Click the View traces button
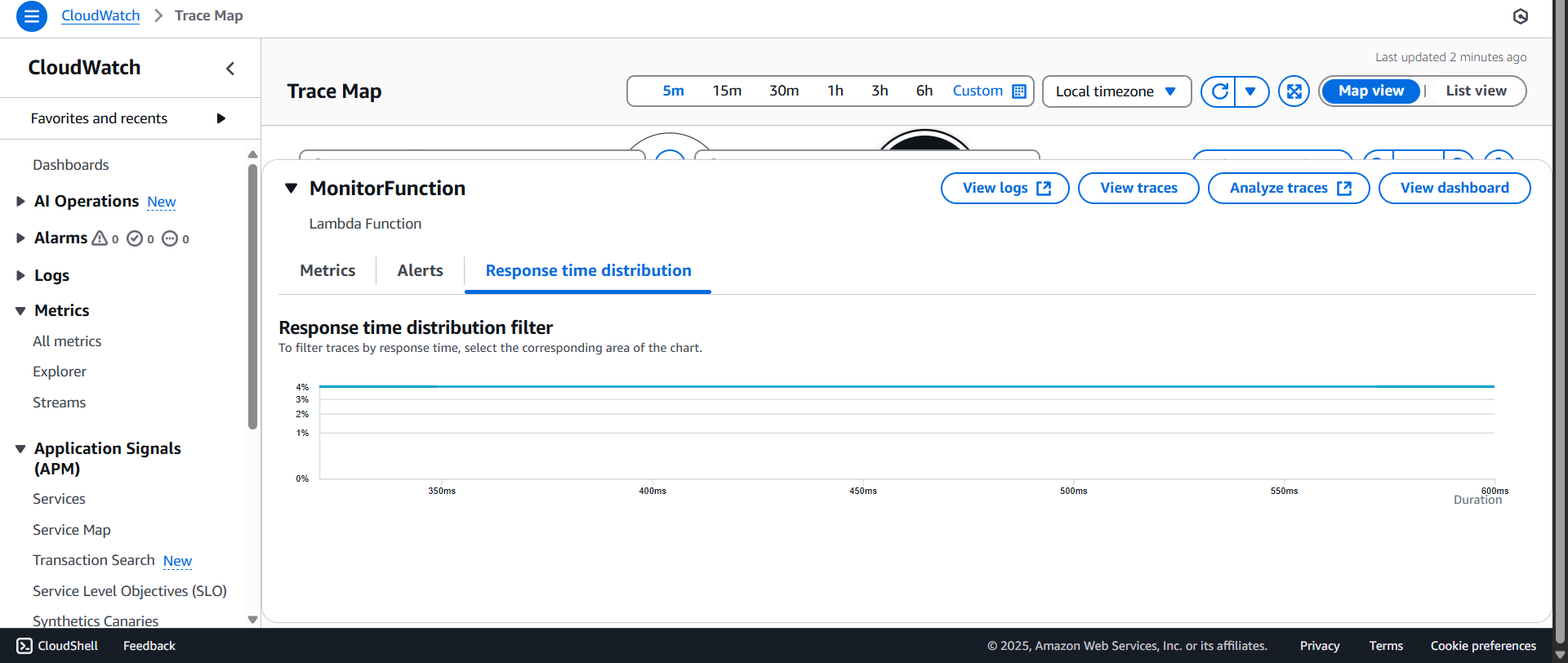Viewport: 1568px width, 663px height. coord(1138,189)
